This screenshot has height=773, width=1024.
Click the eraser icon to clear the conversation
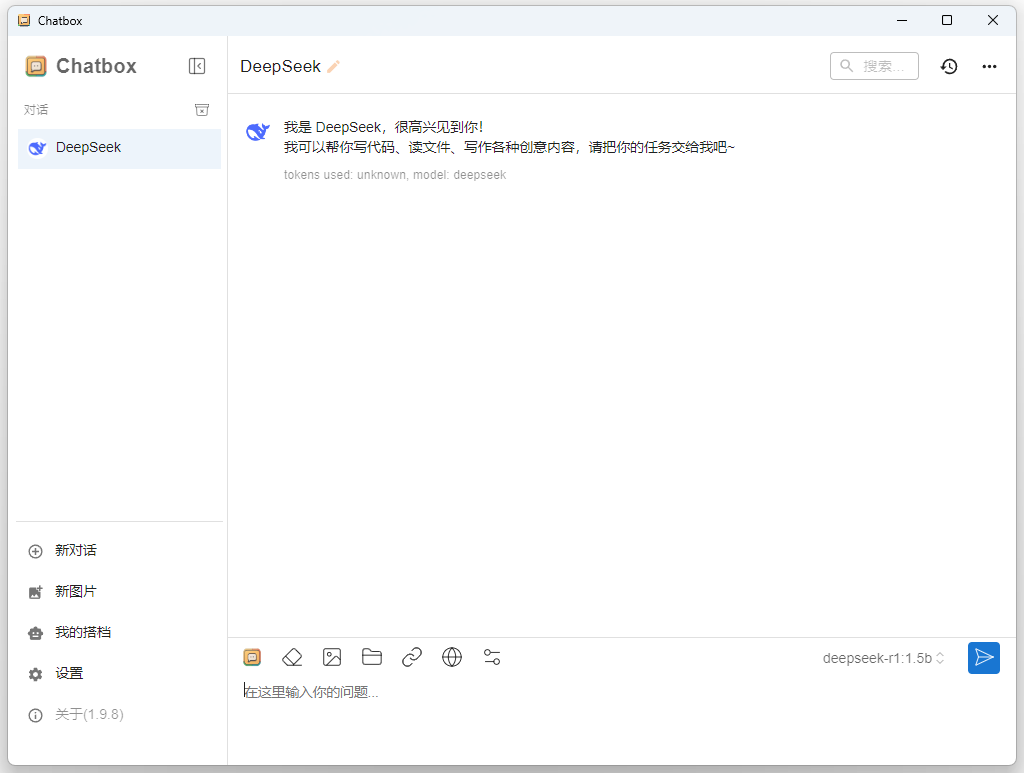[x=292, y=657]
